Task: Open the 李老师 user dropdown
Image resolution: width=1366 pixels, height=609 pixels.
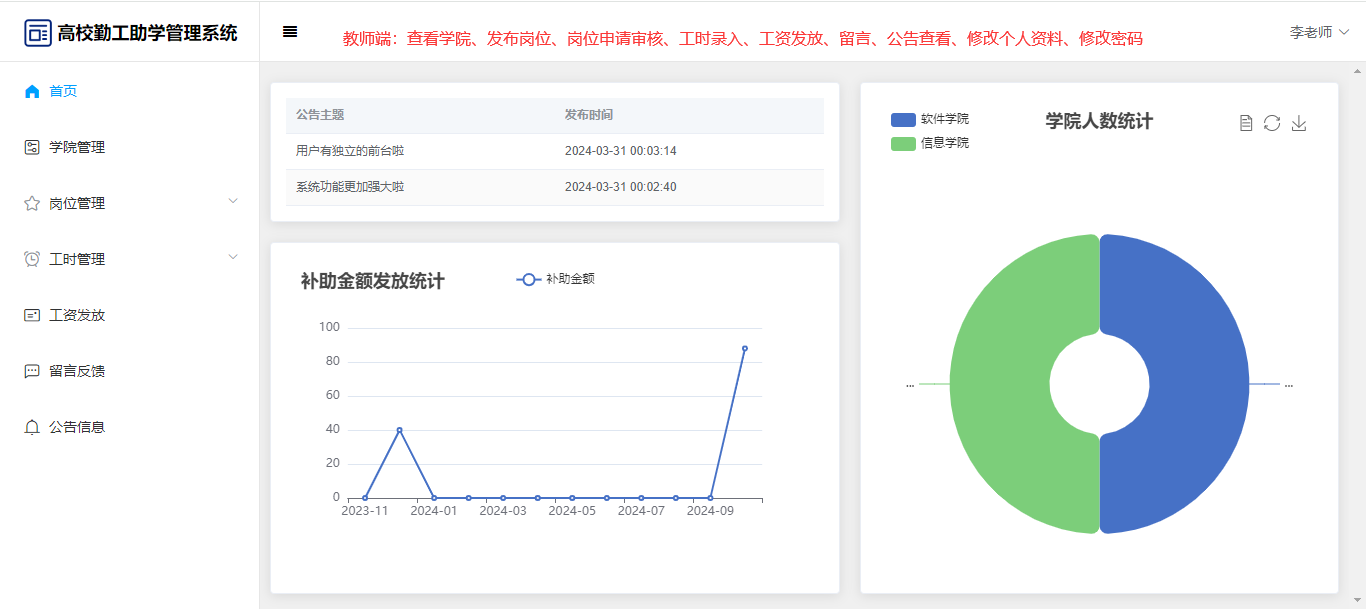Action: click(1318, 32)
